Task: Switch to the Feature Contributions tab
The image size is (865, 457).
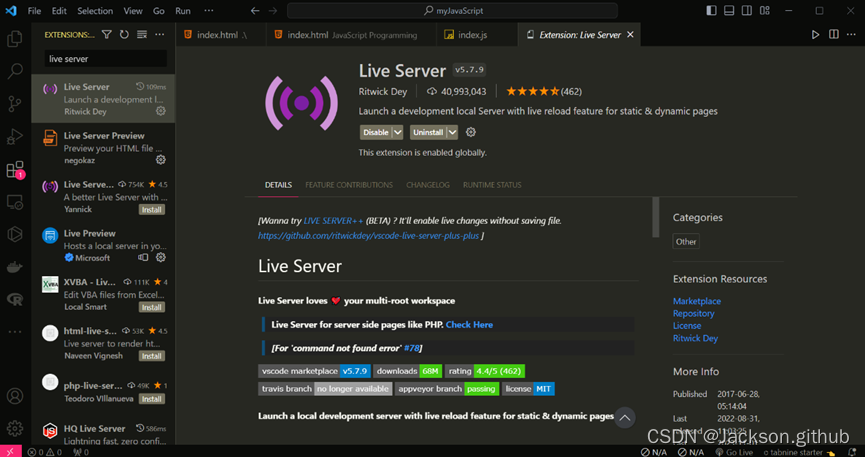Action: pyautogui.click(x=349, y=185)
